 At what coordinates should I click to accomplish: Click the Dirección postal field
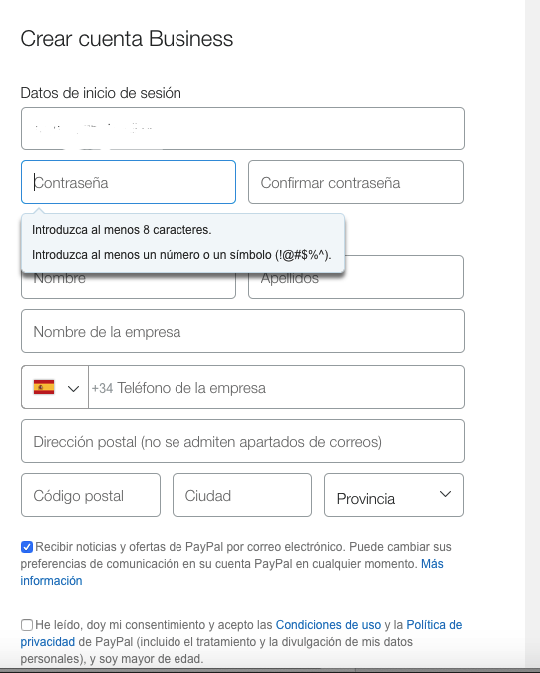click(243, 441)
